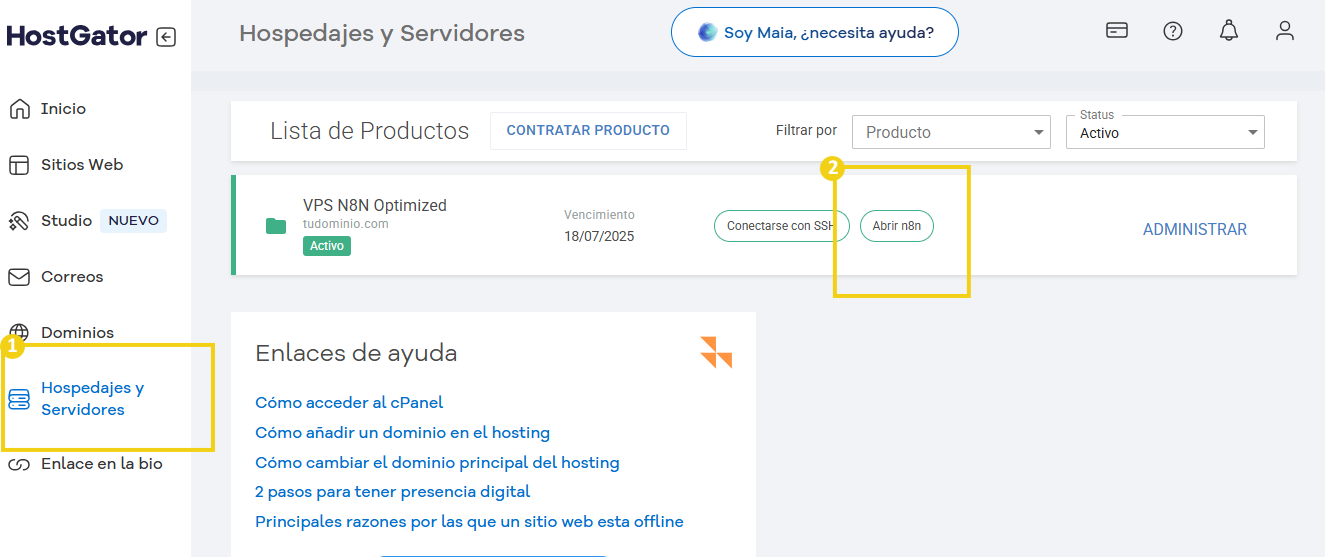Open the Status dropdown showing Activo
This screenshot has height=557, width=1325.
pyautogui.click(x=1165, y=132)
